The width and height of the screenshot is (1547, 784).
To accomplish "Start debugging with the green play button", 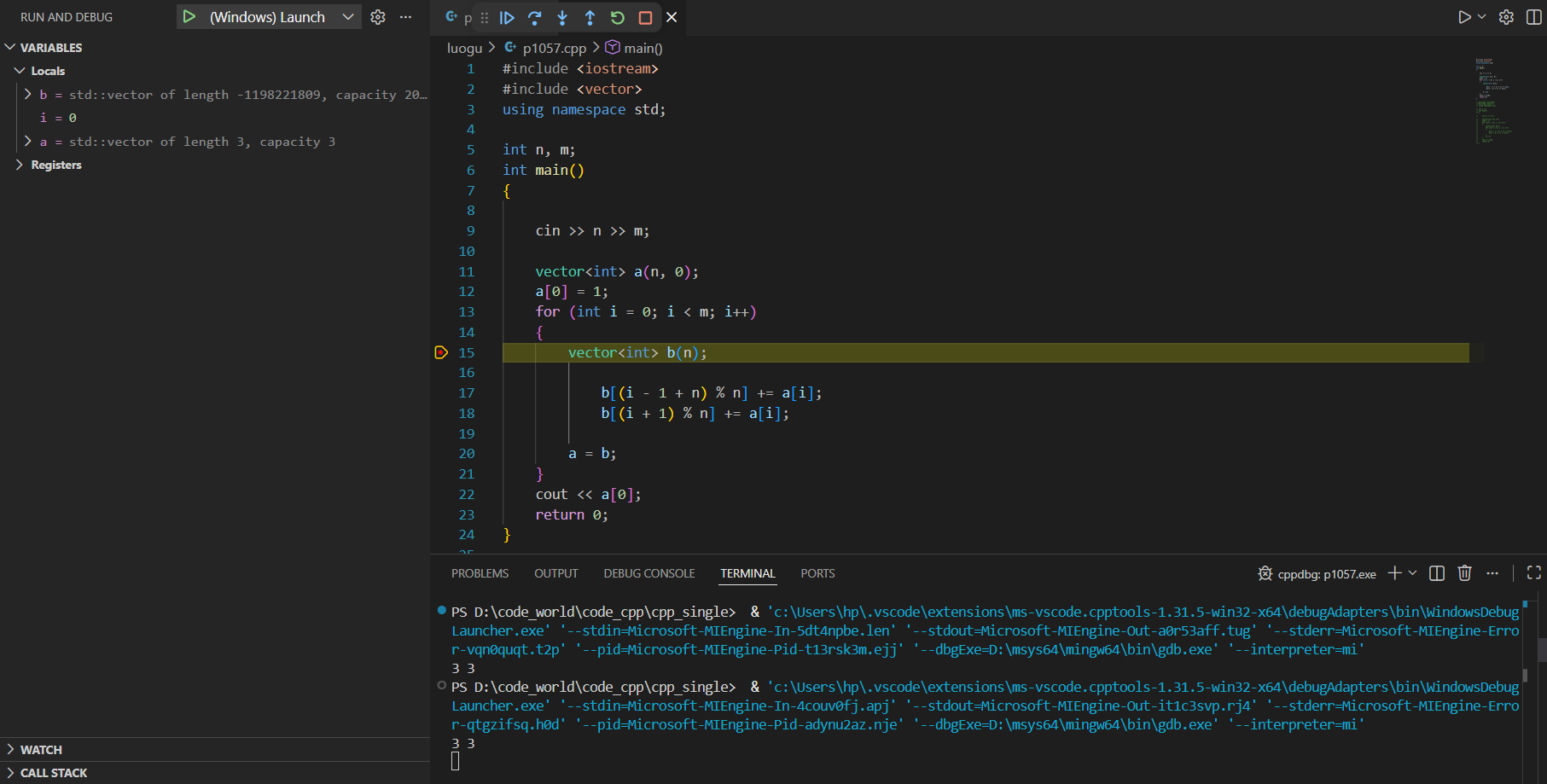I will [189, 17].
